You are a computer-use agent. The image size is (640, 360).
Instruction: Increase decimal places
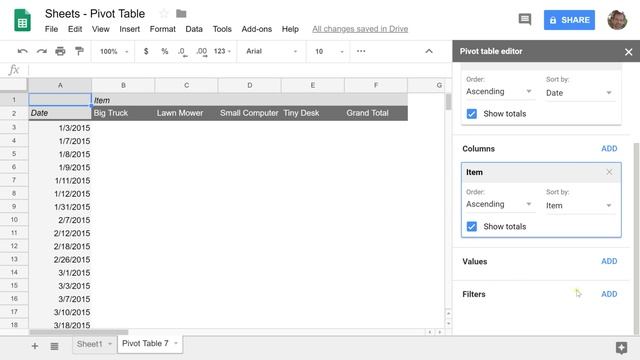click(202, 52)
